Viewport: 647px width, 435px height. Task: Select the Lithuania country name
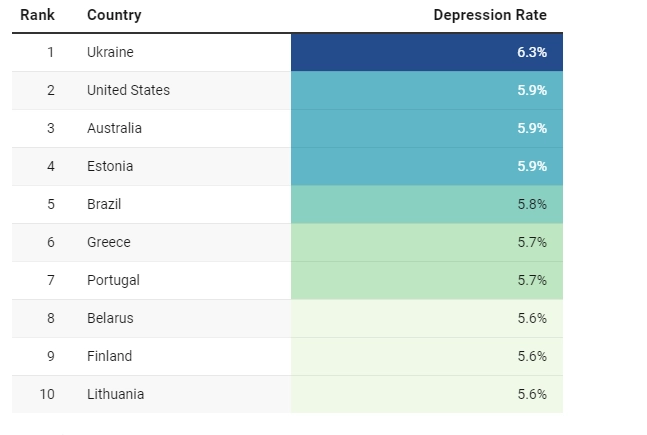pos(115,394)
